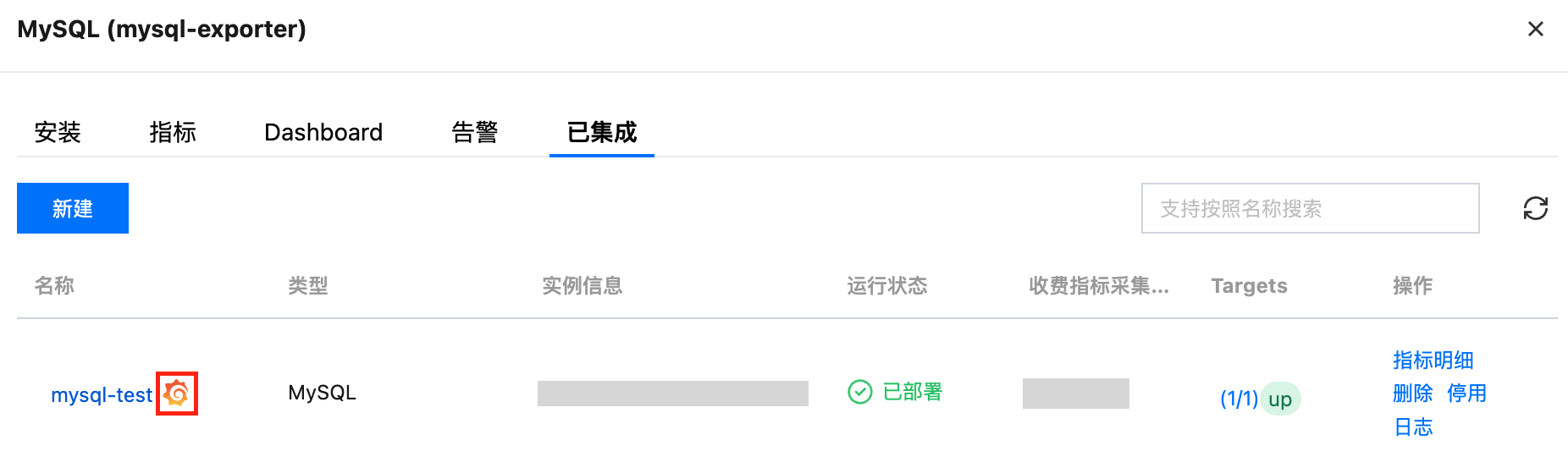Switch to the 安装 tab
The image size is (1568, 457).
tap(58, 132)
